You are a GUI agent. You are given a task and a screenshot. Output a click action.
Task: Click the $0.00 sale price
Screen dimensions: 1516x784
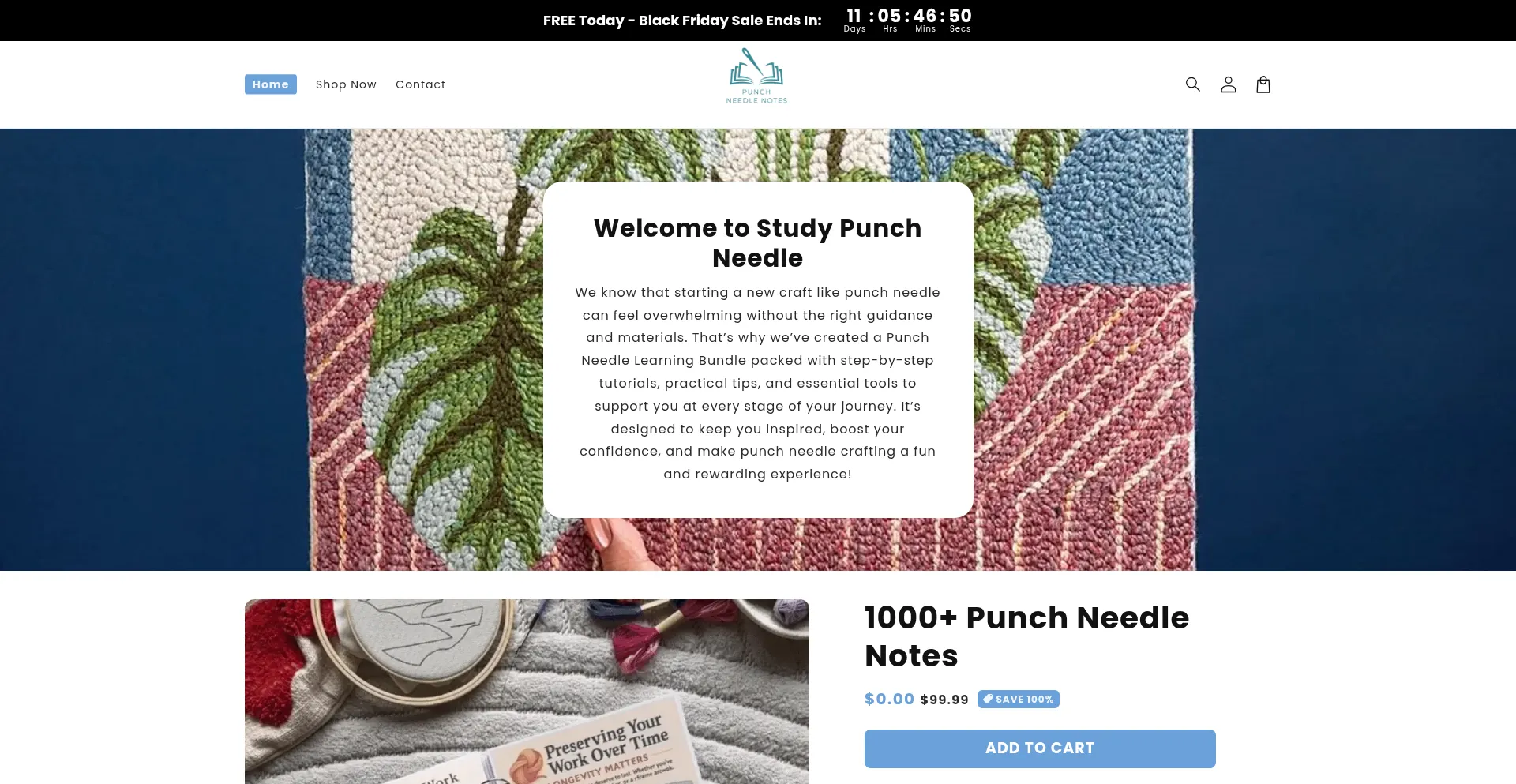pyautogui.click(x=889, y=699)
